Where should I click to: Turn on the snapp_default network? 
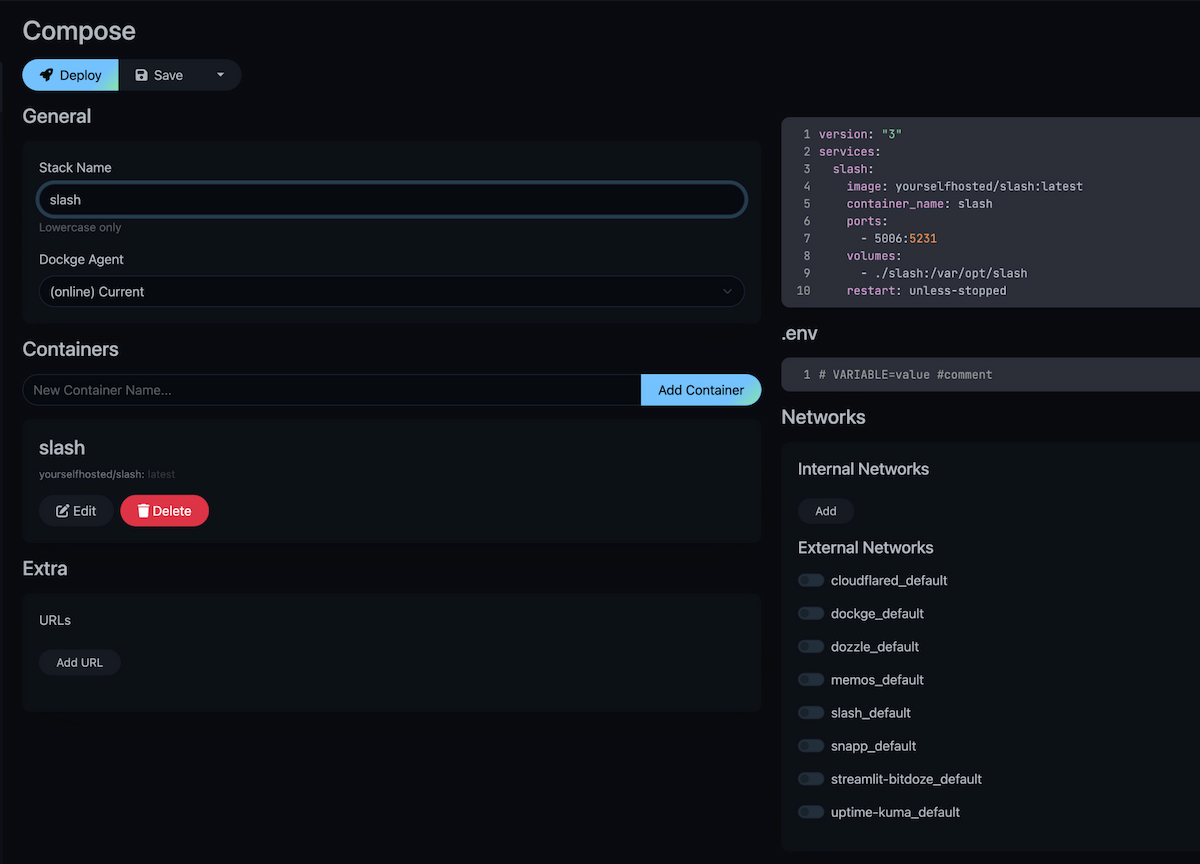click(x=811, y=745)
